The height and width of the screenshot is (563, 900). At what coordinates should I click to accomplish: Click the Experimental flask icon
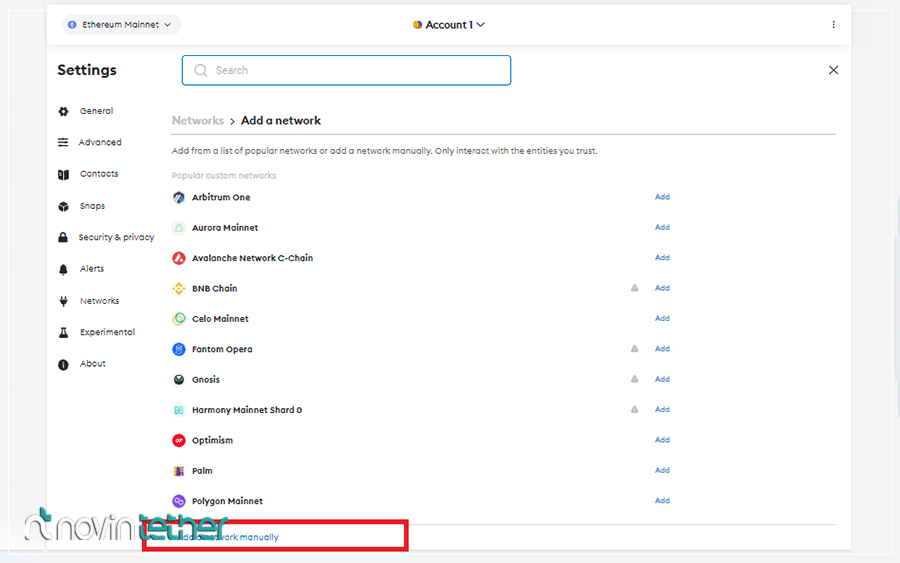point(63,332)
